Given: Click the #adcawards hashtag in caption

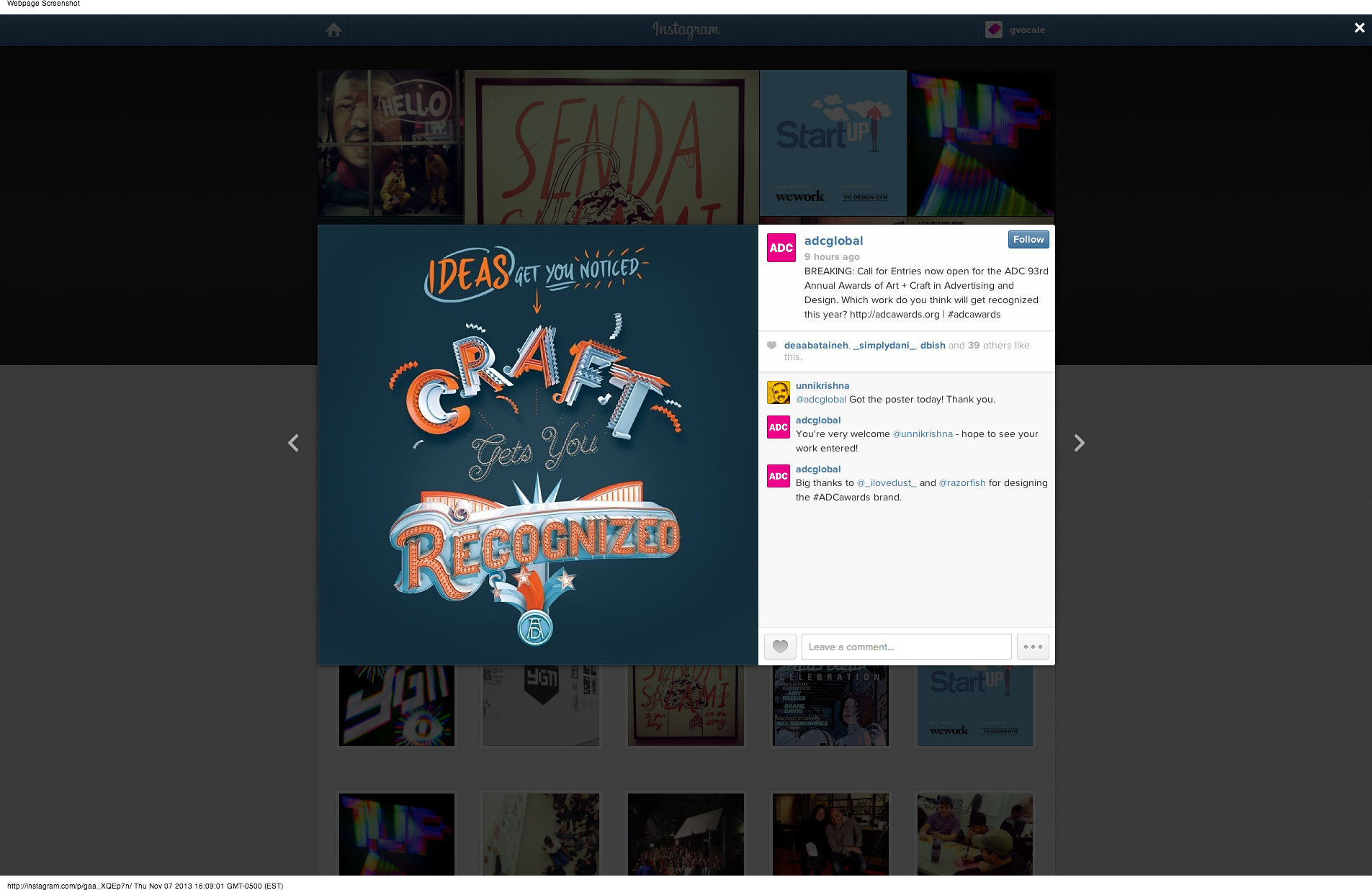Looking at the screenshot, I should click(x=974, y=314).
